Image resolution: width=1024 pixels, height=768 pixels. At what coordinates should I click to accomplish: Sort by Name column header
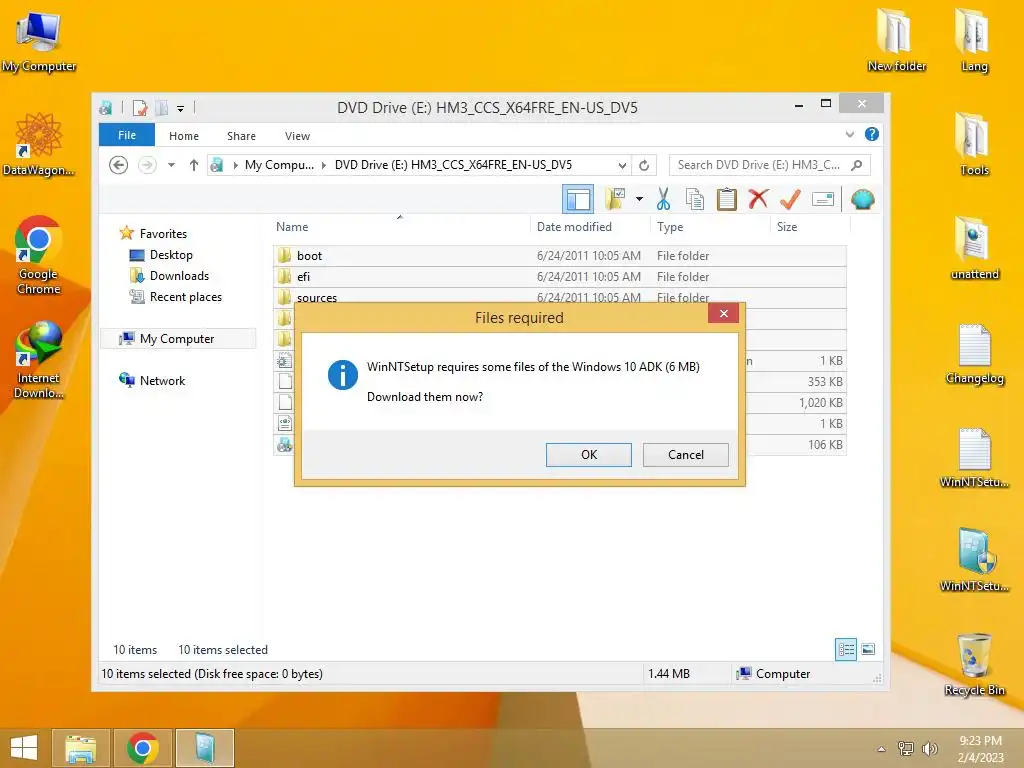click(292, 227)
